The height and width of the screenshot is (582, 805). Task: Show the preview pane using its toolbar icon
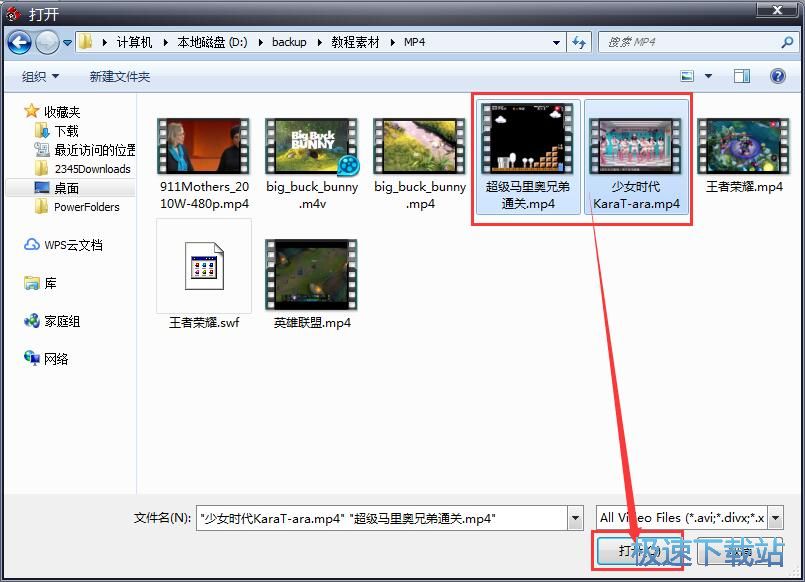[x=741, y=76]
